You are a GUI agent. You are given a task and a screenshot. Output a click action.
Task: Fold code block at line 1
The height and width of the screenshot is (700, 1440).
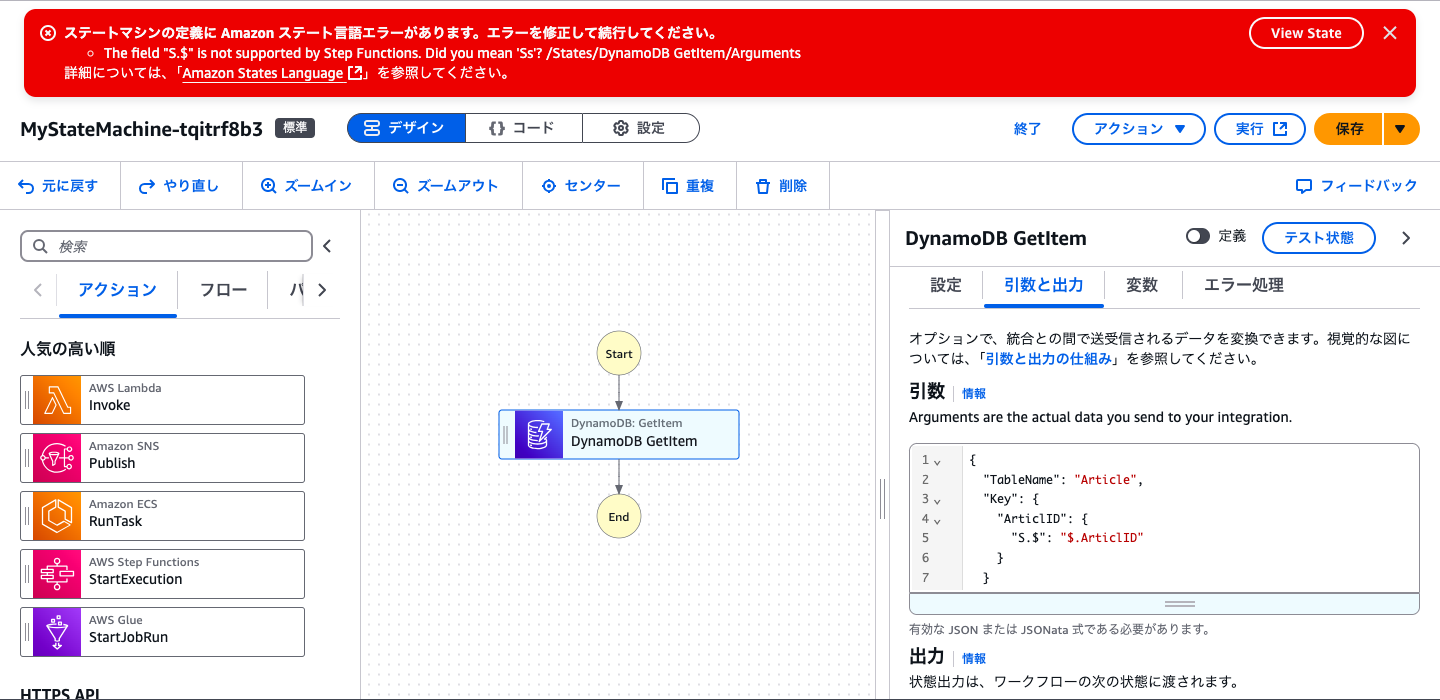[x=938, y=461]
